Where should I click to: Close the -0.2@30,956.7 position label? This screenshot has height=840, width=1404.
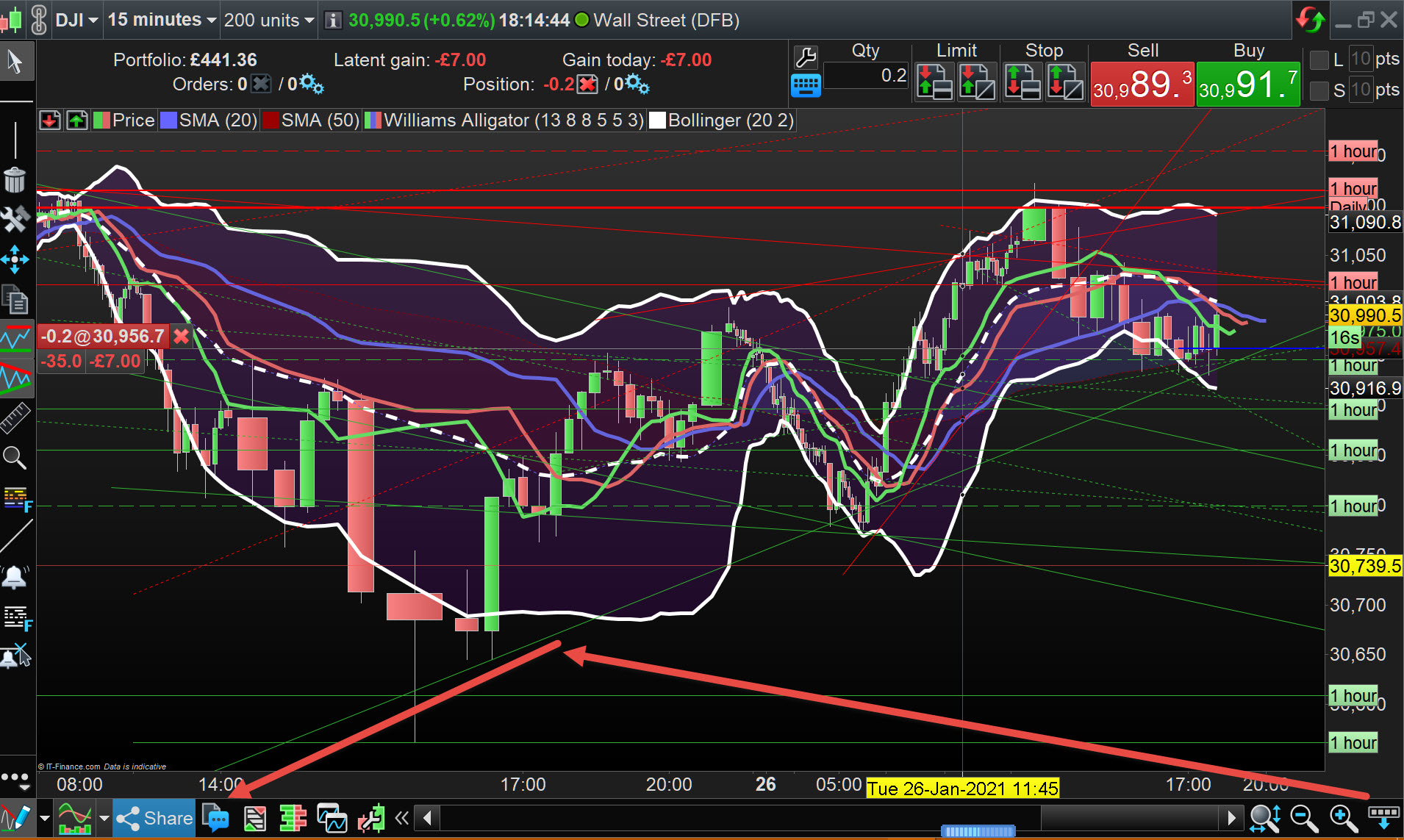click(x=181, y=337)
